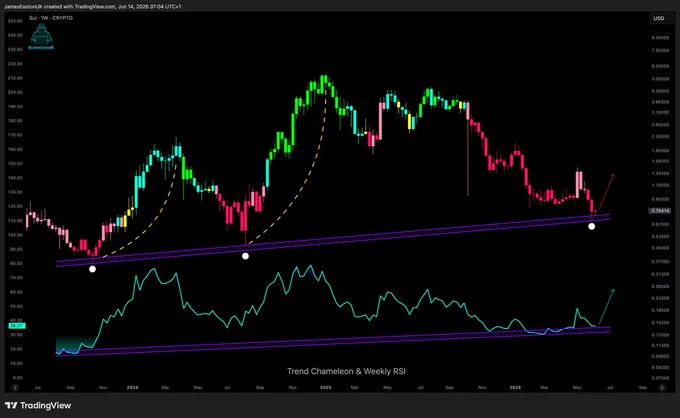Click the 5.00000 label on right price axis
The image size is (680, 418).
pyautogui.click(x=660, y=79)
